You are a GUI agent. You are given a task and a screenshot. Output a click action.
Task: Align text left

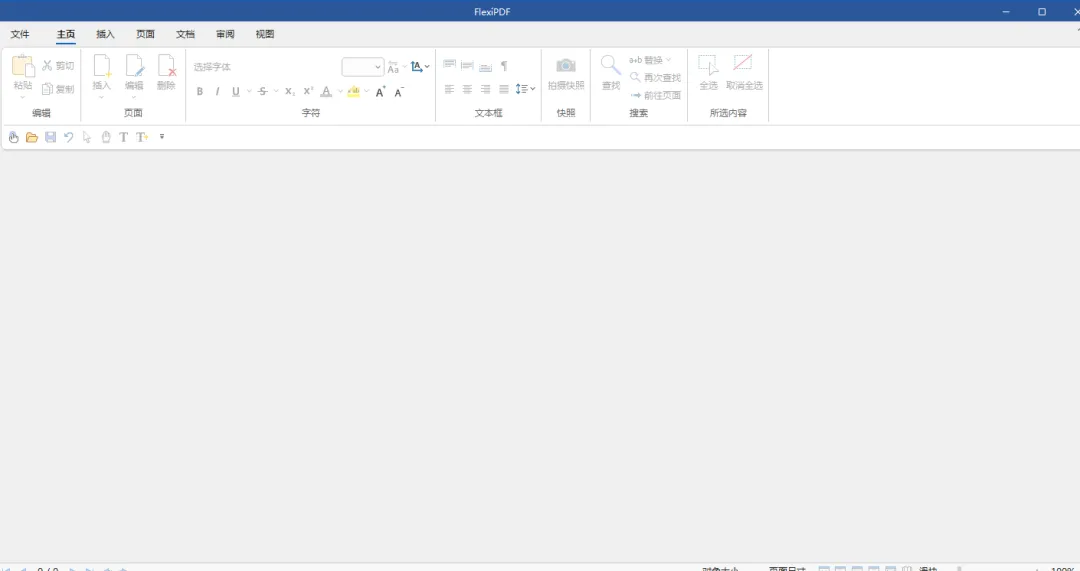(x=450, y=90)
